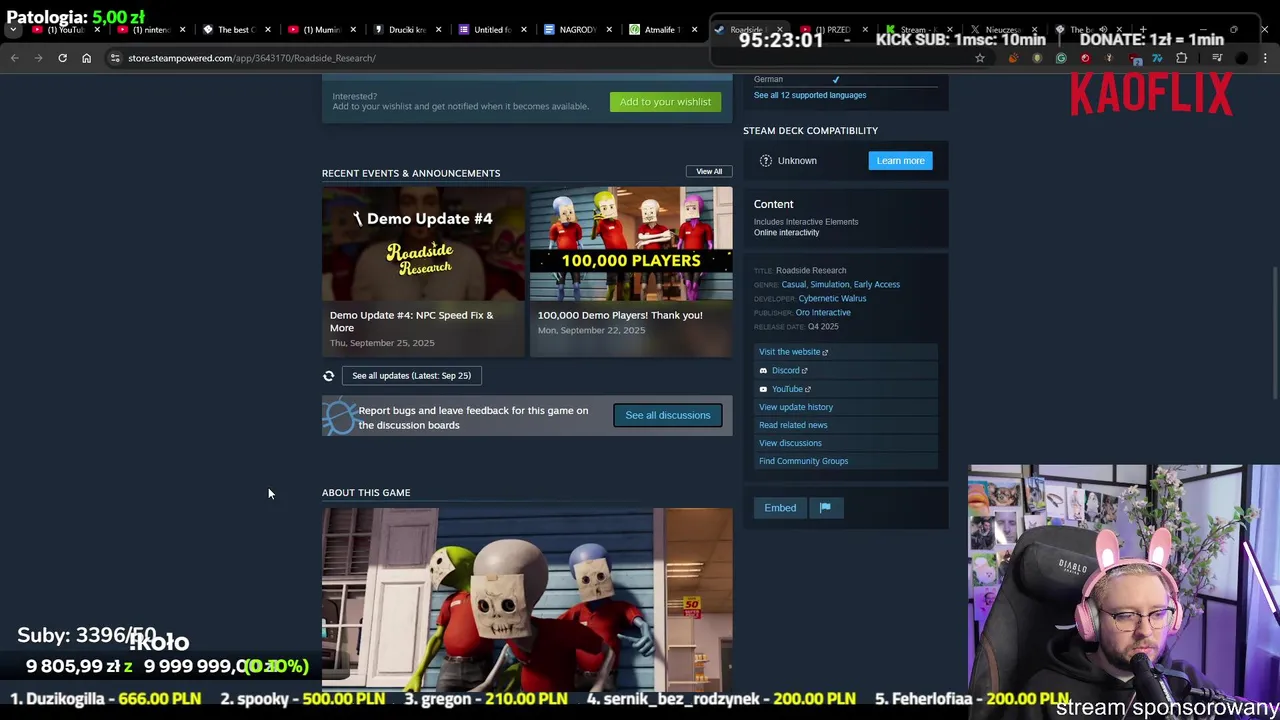Click the browser home icon
The width and height of the screenshot is (1280, 720).
(x=86, y=58)
